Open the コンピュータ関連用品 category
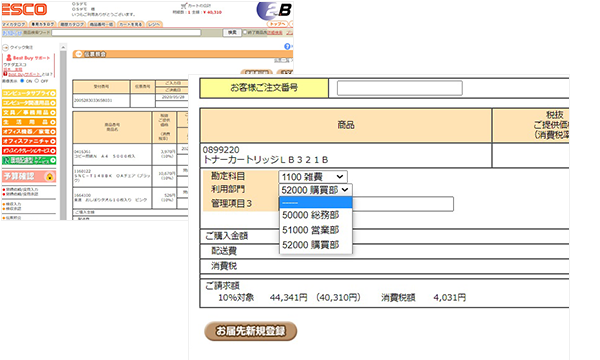 click(29, 103)
